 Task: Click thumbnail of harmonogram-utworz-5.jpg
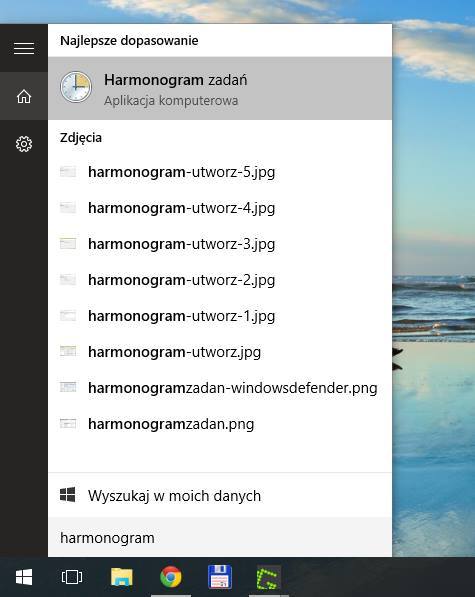coord(68,172)
